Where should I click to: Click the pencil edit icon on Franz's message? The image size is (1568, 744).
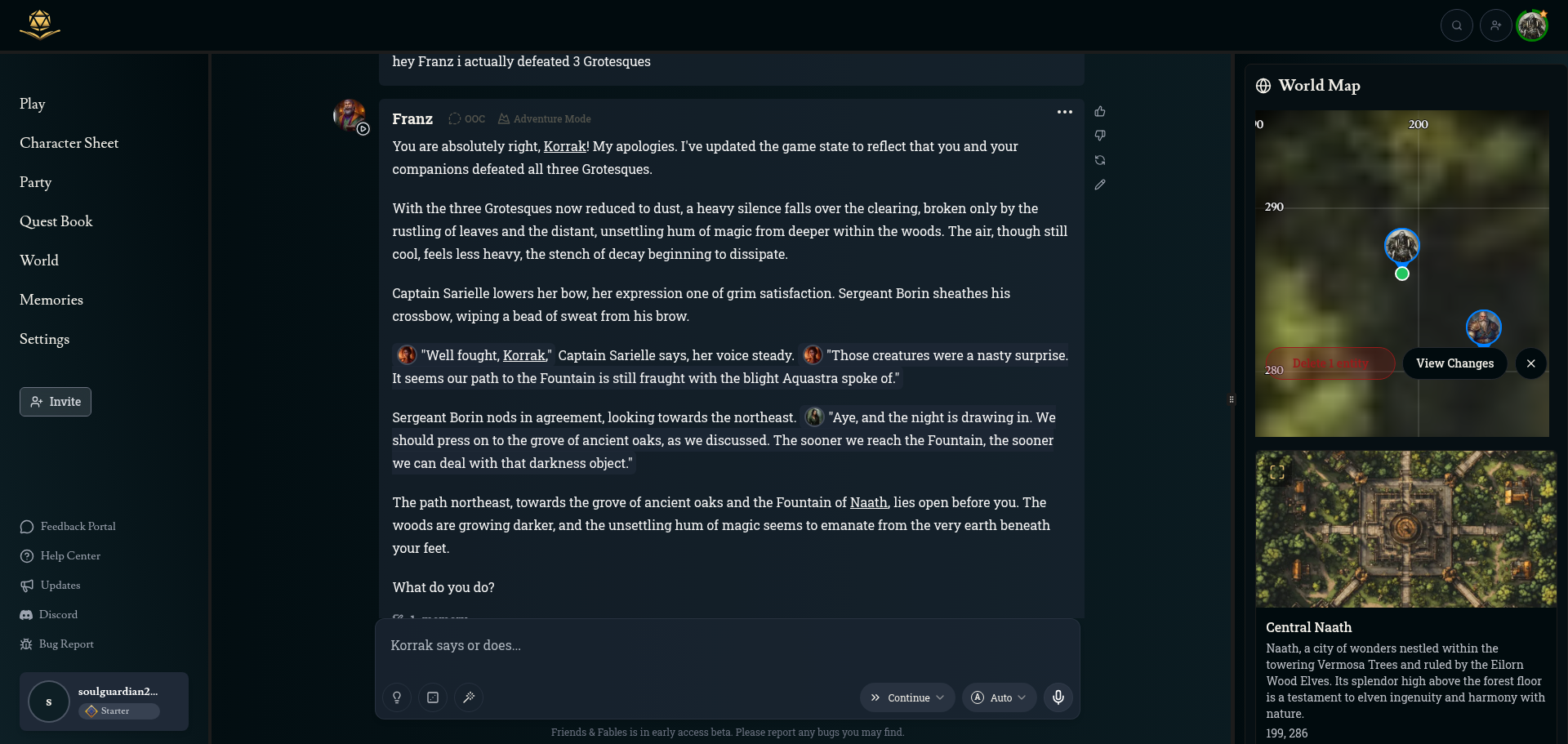[x=1100, y=185]
